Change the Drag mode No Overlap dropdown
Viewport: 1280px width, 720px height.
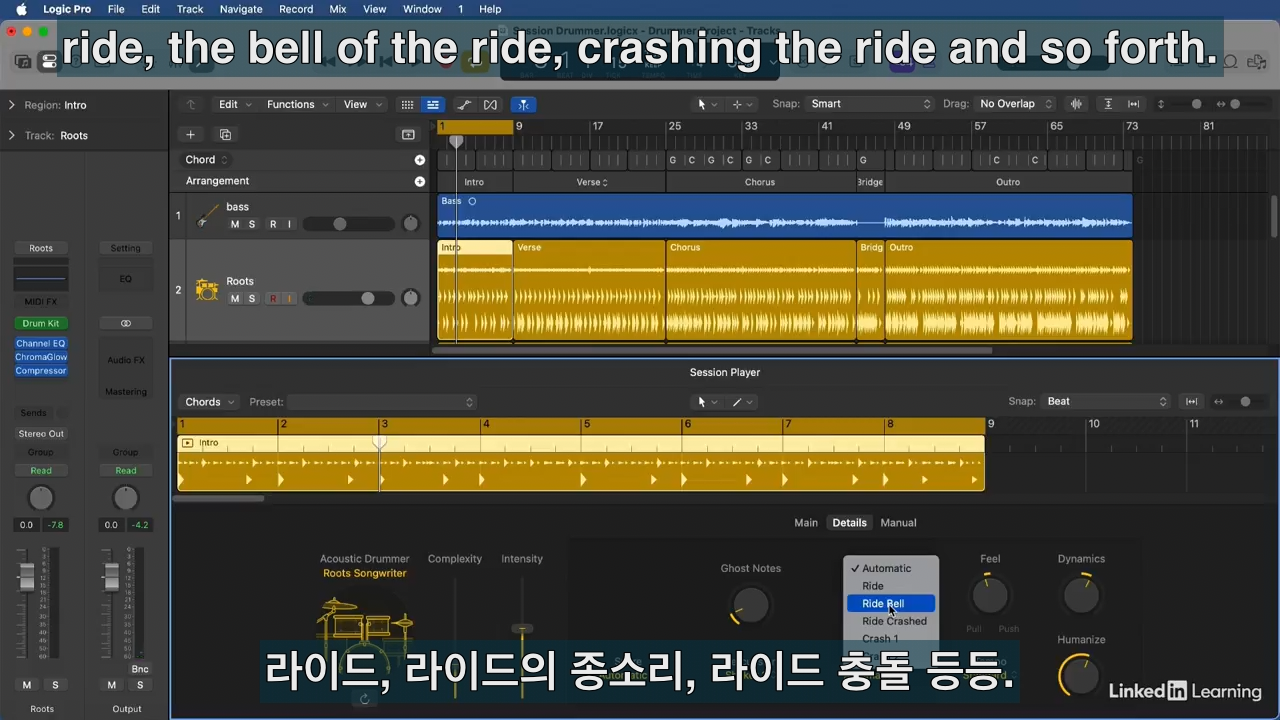point(1016,104)
